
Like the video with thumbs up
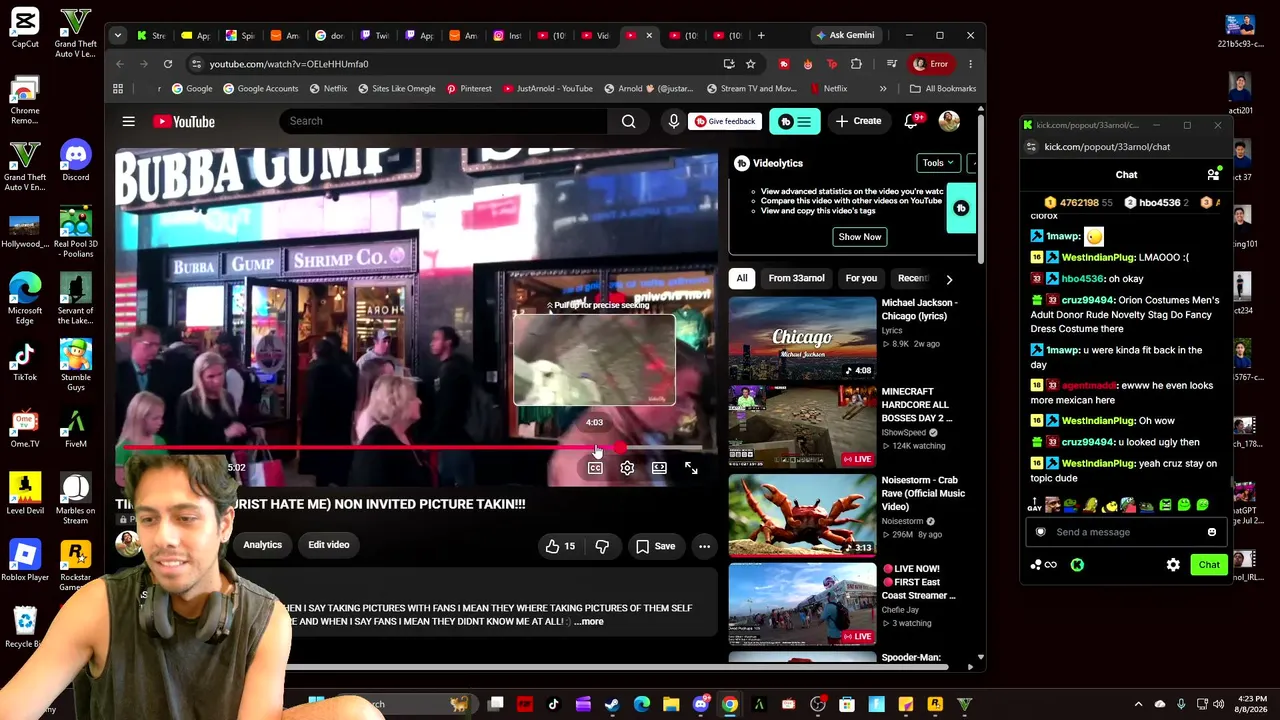(561, 546)
